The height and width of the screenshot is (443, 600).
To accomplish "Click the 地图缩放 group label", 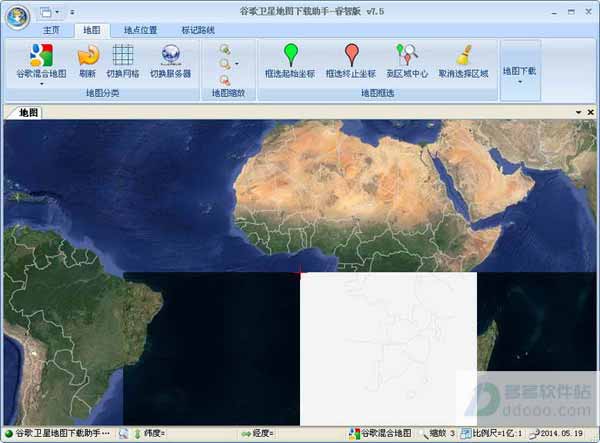I will click(x=228, y=93).
